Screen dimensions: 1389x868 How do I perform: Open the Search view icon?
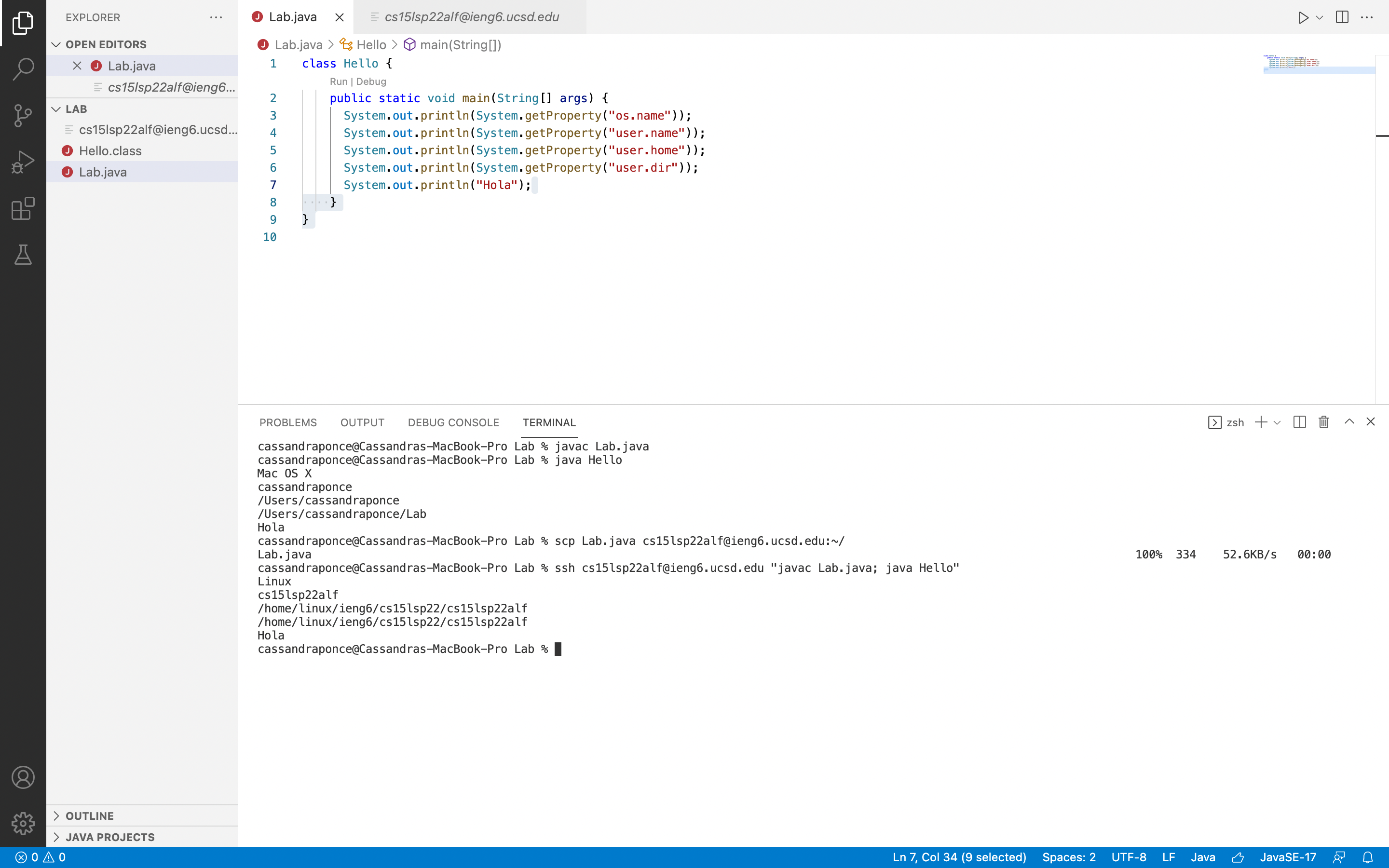click(x=23, y=69)
